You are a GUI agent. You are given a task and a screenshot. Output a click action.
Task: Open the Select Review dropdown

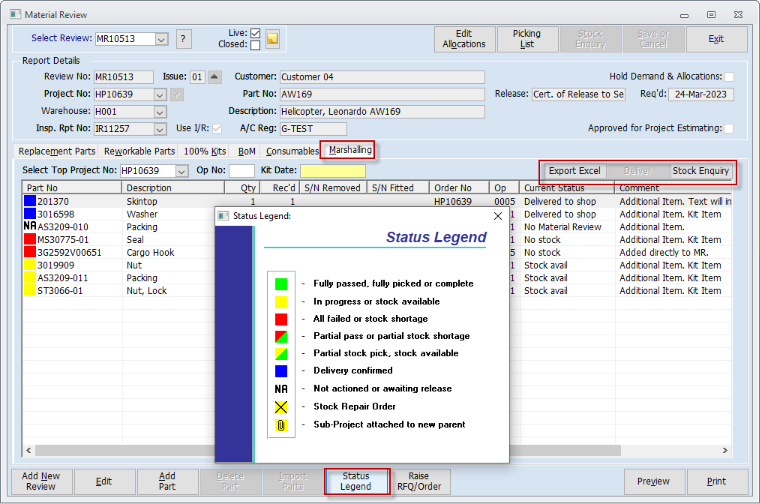[161, 39]
